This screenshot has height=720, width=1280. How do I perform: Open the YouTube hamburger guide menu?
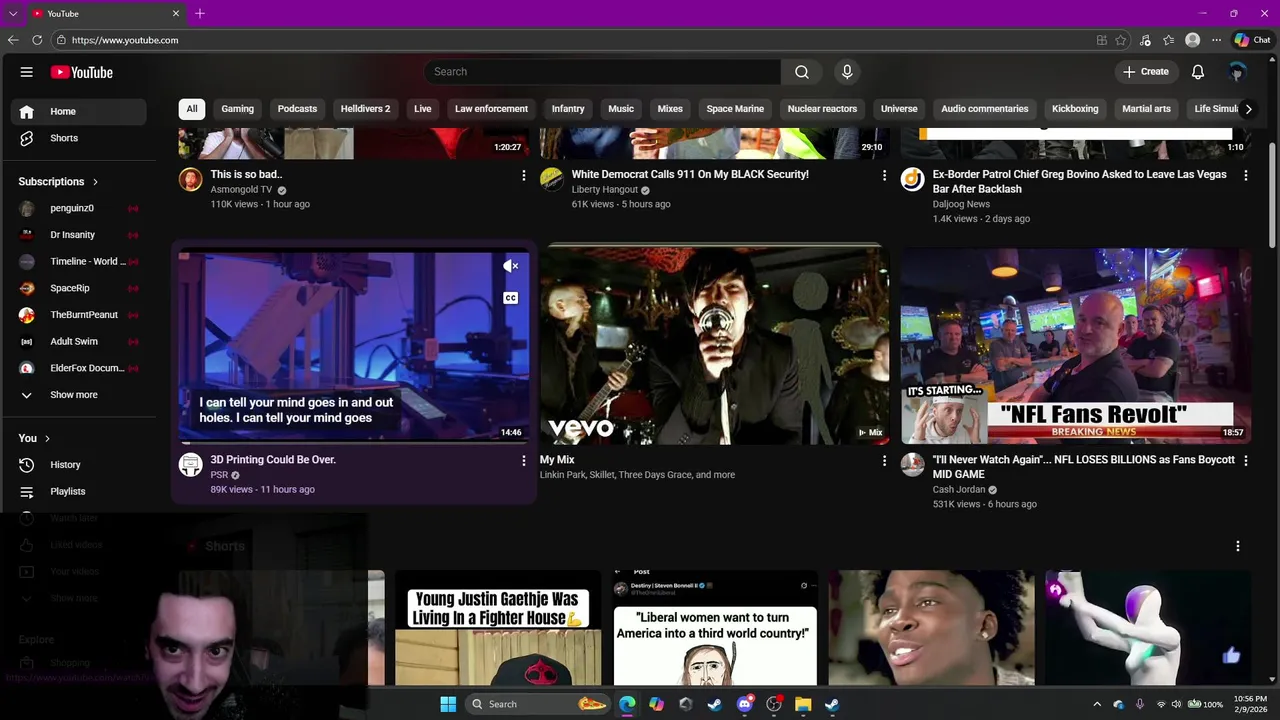click(27, 72)
